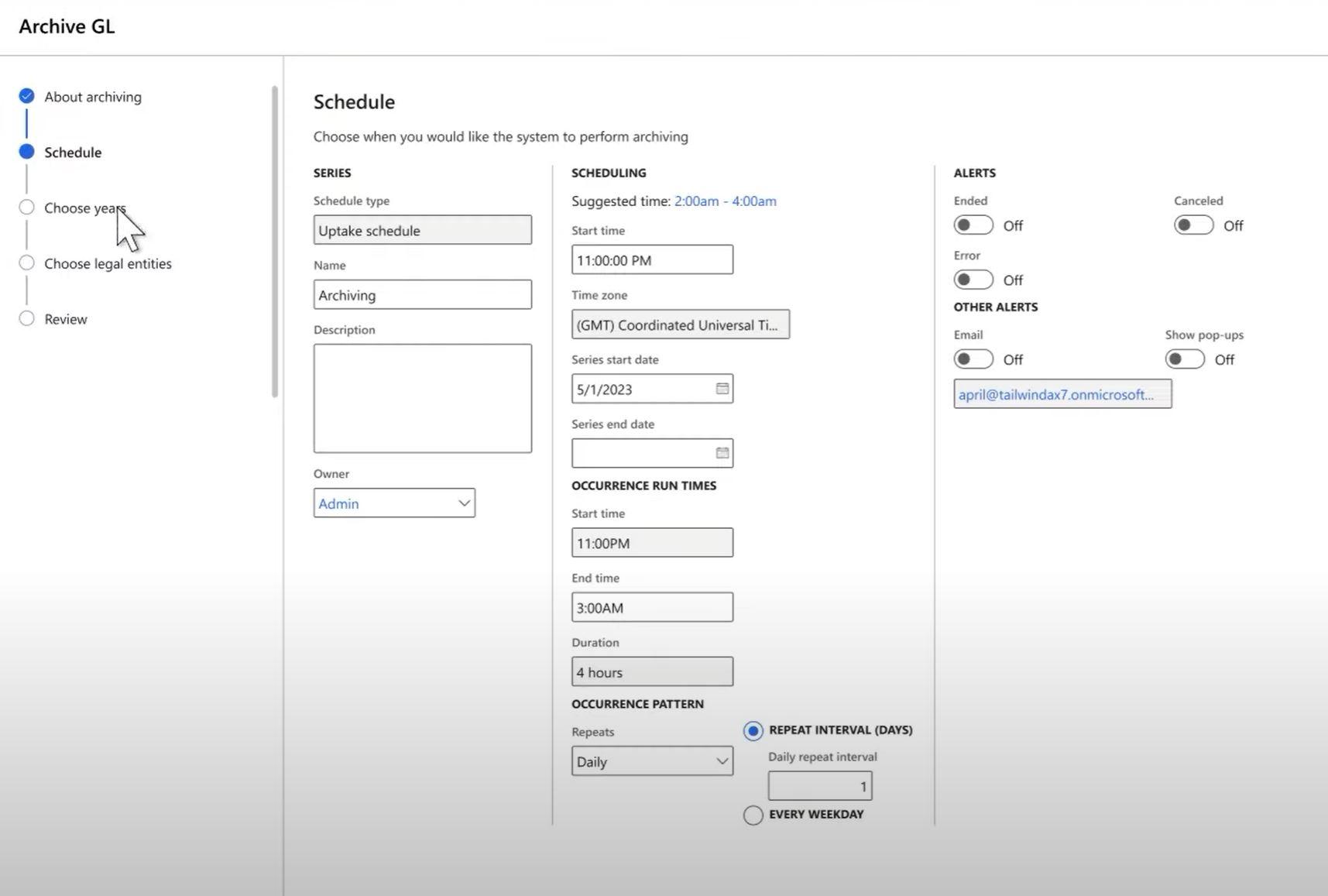Open the Repeats dropdown set to Daily
The image size is (1328, 896).
pos(651,760)
